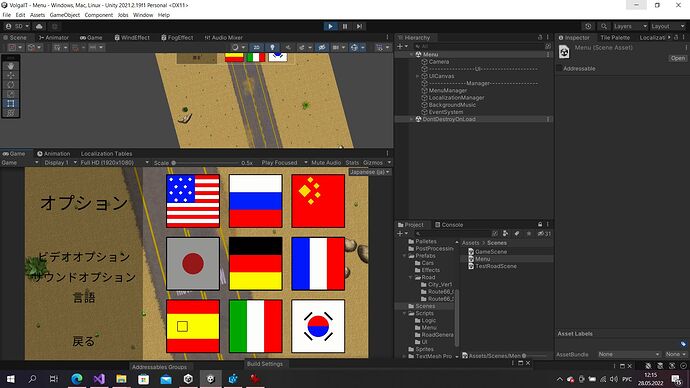The height and width of the screenshot is (388, 690).
Task: Open Play Focused dropdown
Action: point(284,163)
